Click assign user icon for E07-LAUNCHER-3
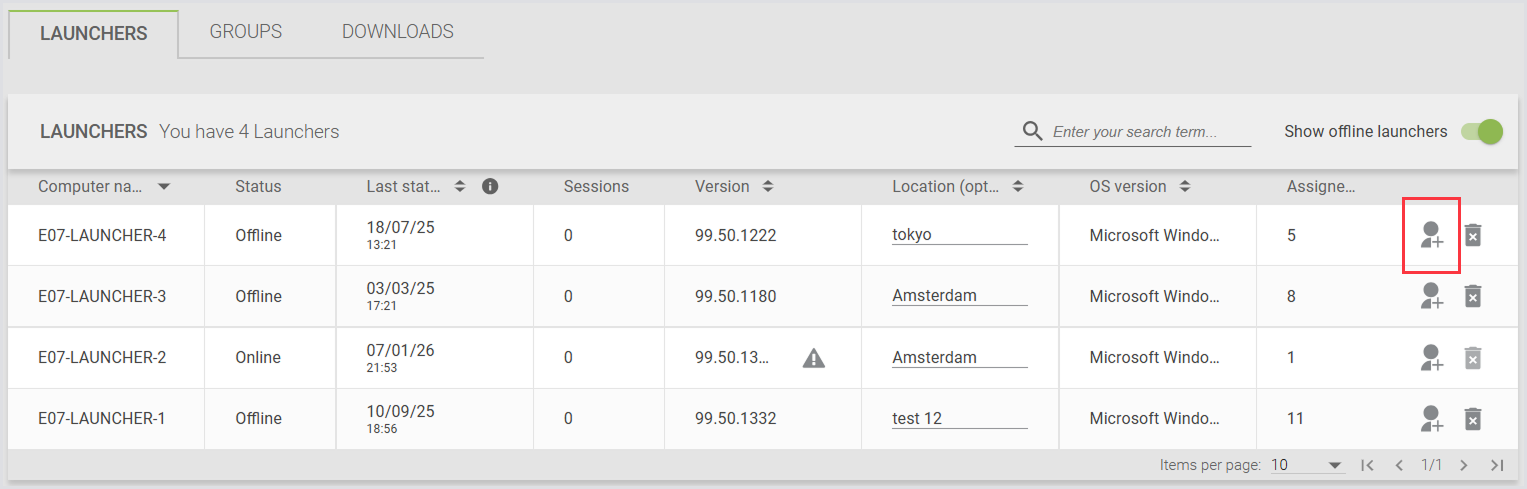1527x489 pixels. point(1432,297)
